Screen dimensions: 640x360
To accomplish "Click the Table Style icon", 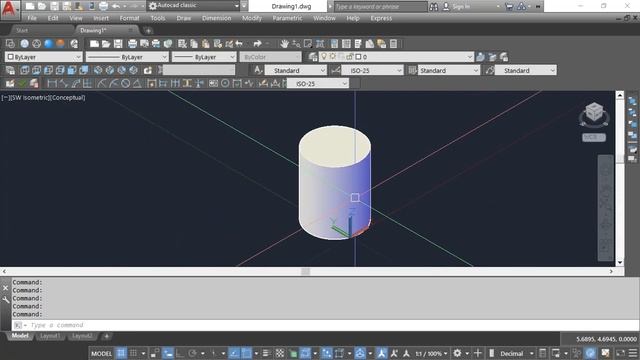I will (412, 70).
